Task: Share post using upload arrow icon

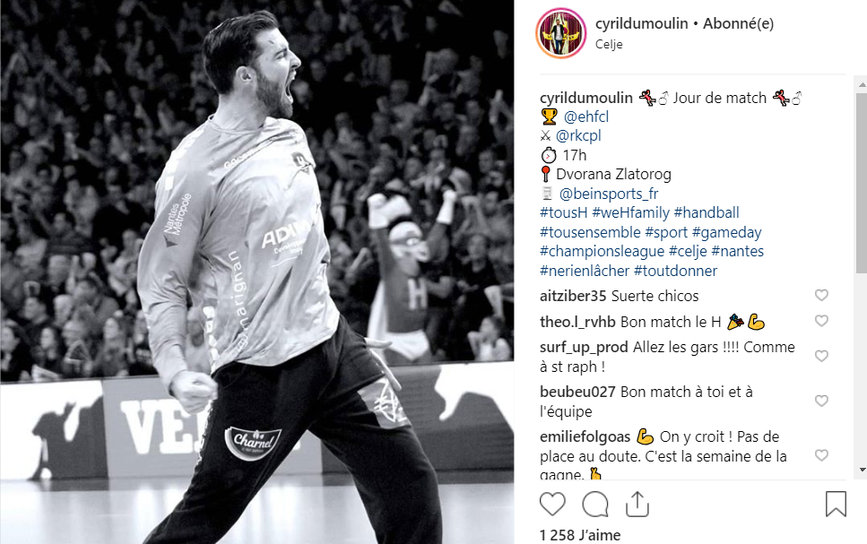Action: (x=637, y=504)
